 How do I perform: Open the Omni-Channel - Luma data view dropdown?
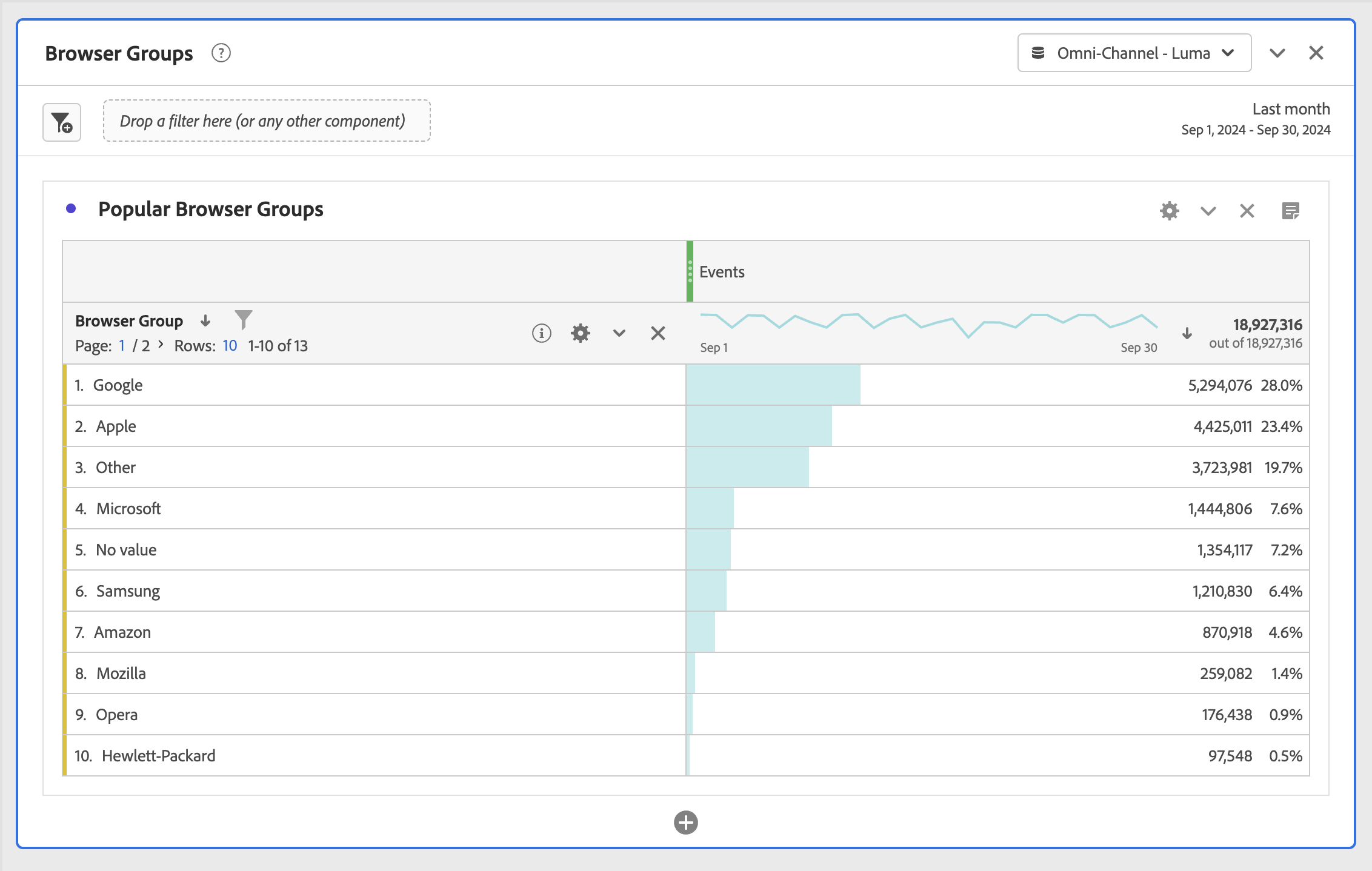coord(1134,53)
